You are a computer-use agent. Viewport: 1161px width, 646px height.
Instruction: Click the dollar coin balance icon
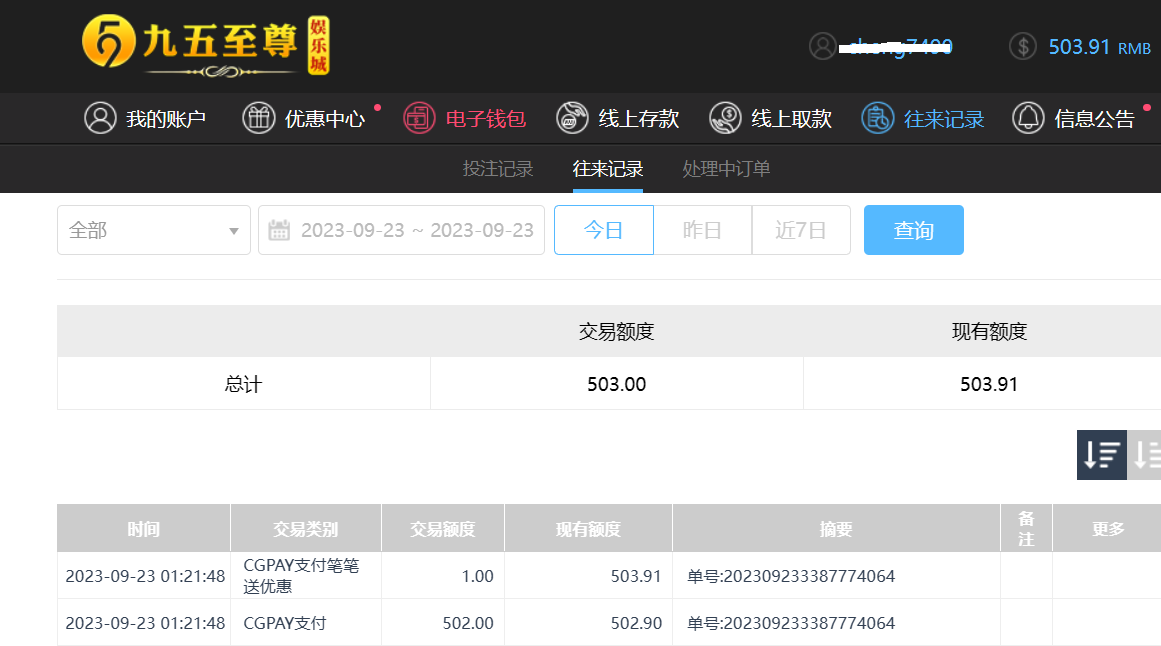[x=1023, y=47]
